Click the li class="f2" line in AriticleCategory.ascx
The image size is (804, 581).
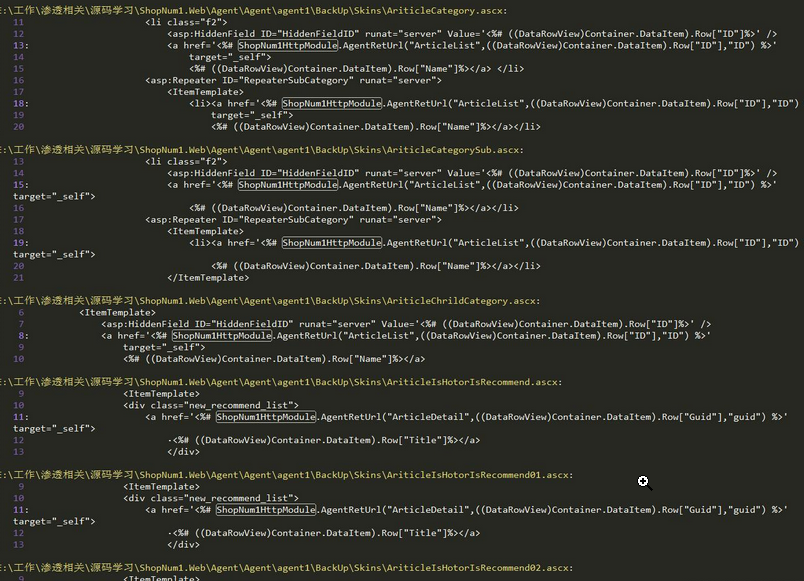coord(186,23)
